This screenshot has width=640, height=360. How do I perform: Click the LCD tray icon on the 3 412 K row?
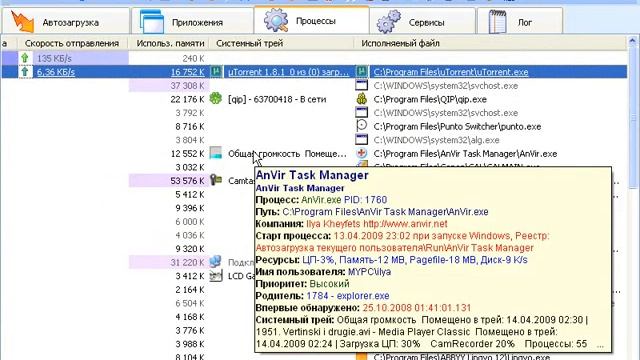[x=216, y=276]
